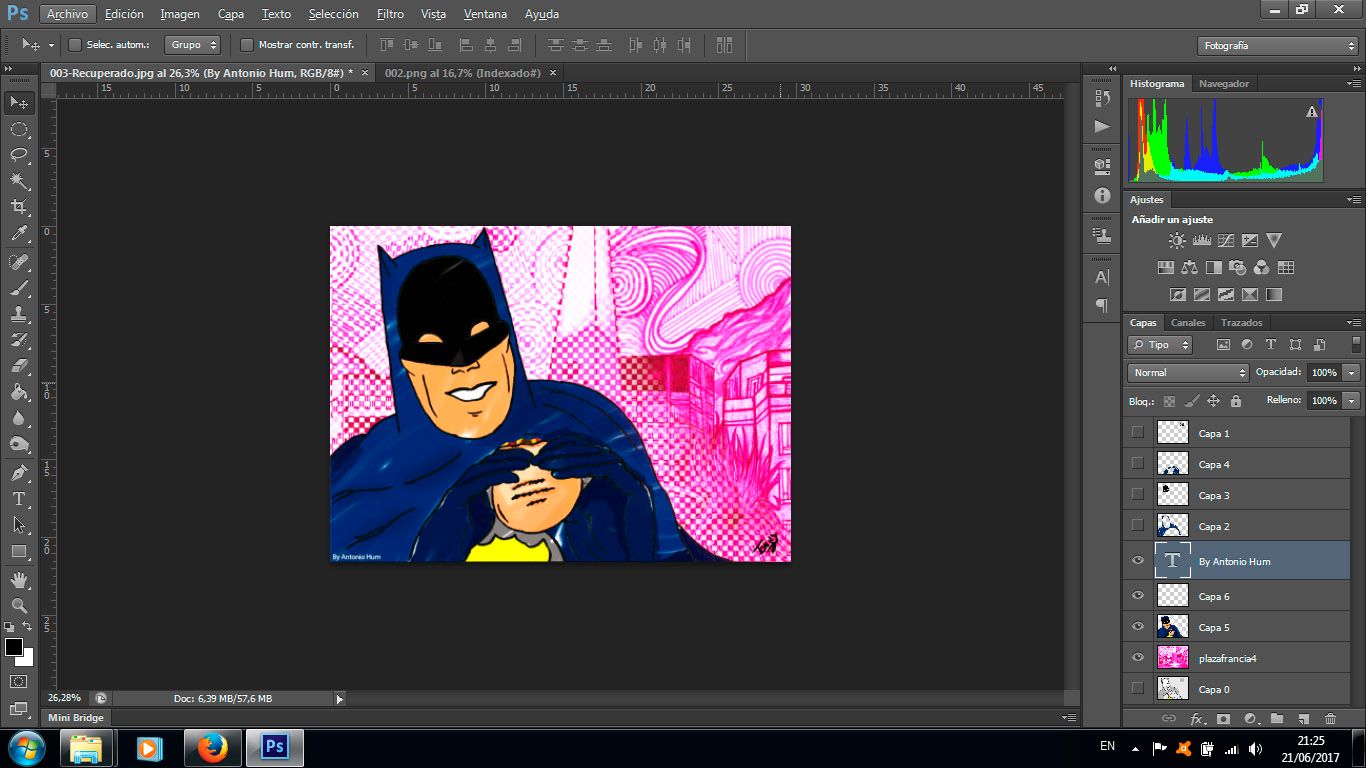The image size is (1366, 768).
Task: Open the Mini Bridge panel
Action: pos(77,717)
